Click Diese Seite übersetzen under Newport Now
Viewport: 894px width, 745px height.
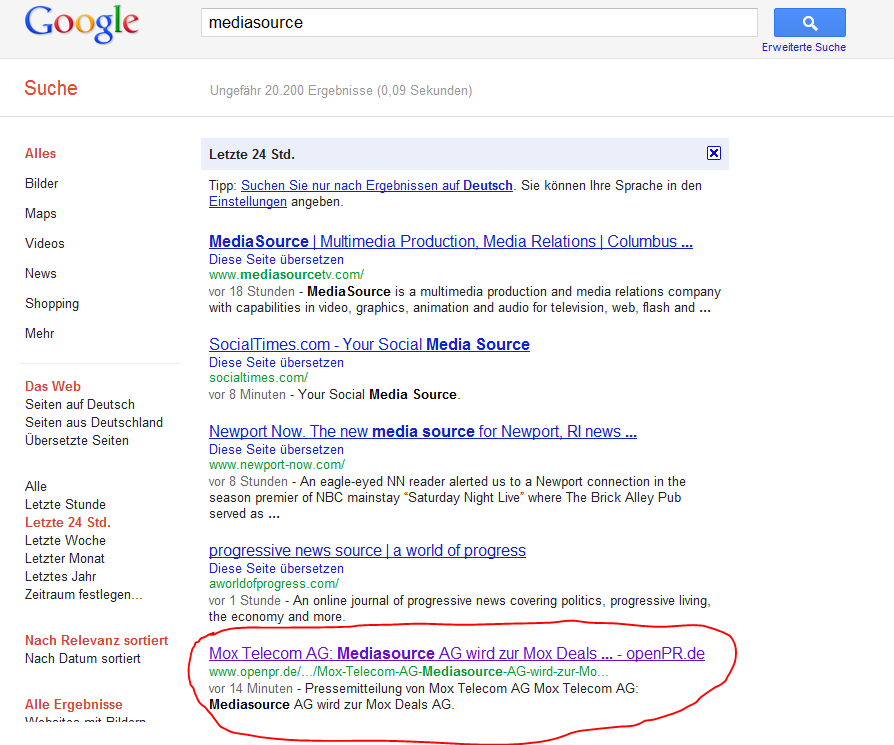click(x=276, y=450)
